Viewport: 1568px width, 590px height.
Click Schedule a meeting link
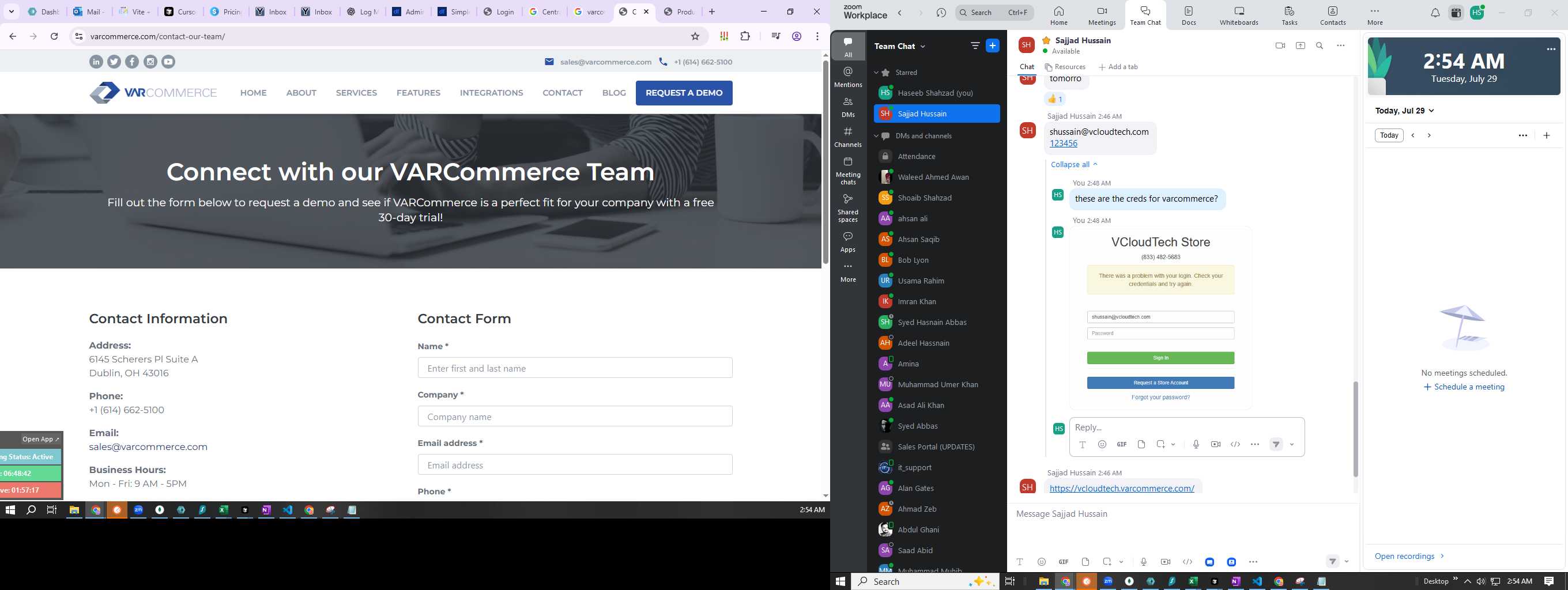pos(1464,387)
